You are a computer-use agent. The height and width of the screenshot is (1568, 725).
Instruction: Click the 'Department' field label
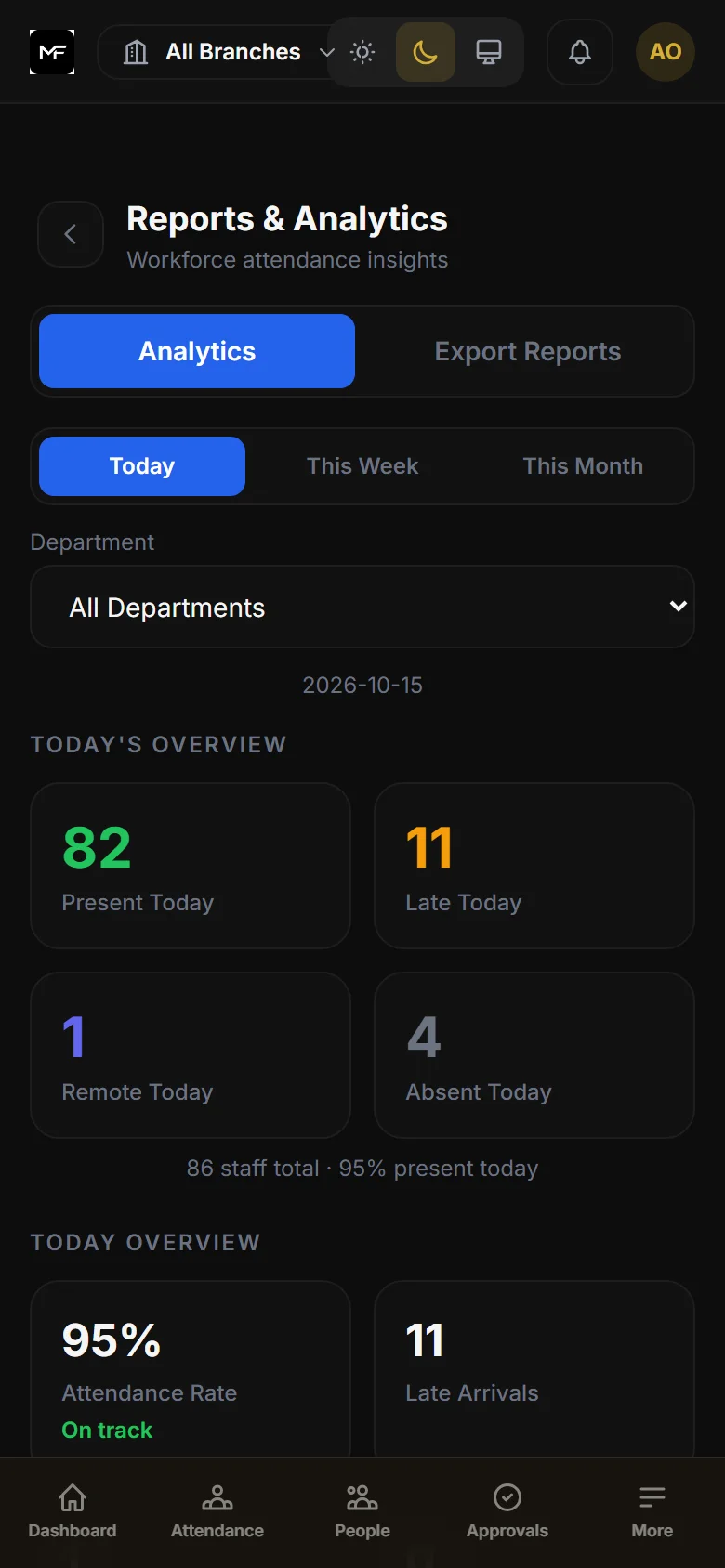(92, 542)
